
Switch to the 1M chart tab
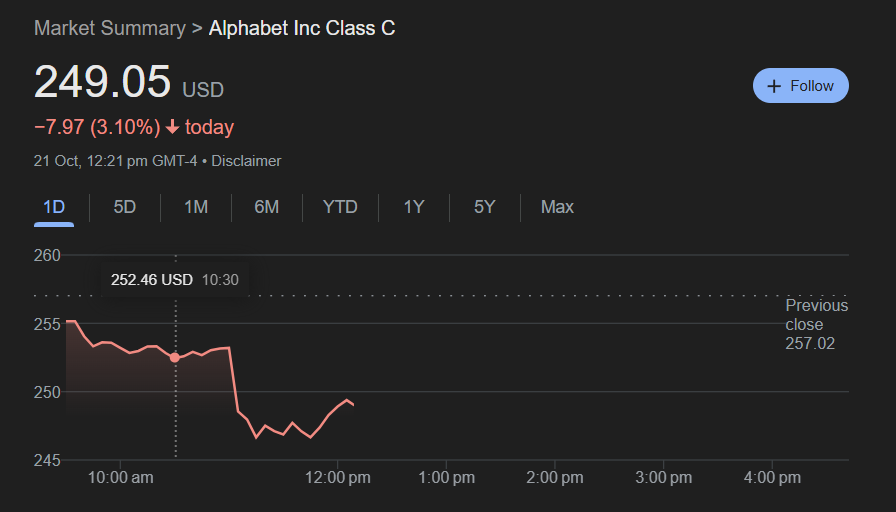pyautogui.click(x=196, y=207)
